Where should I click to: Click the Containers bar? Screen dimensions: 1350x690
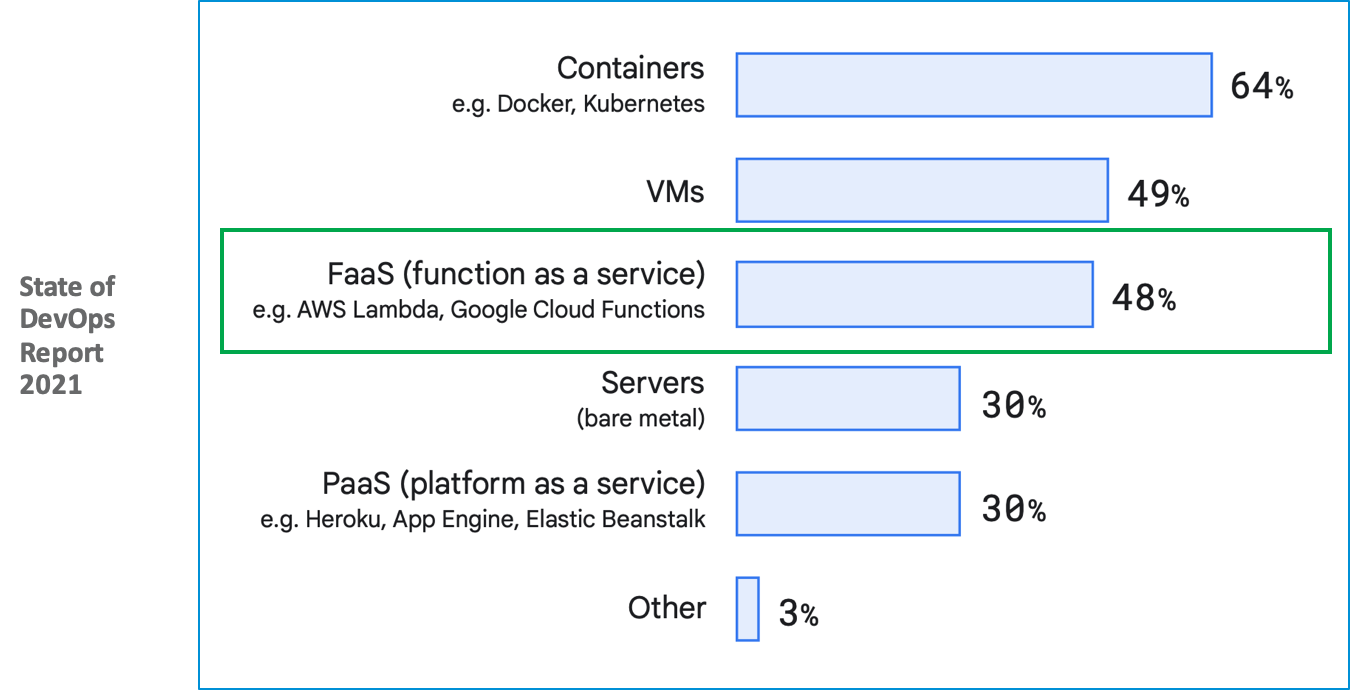pos(974,85)
